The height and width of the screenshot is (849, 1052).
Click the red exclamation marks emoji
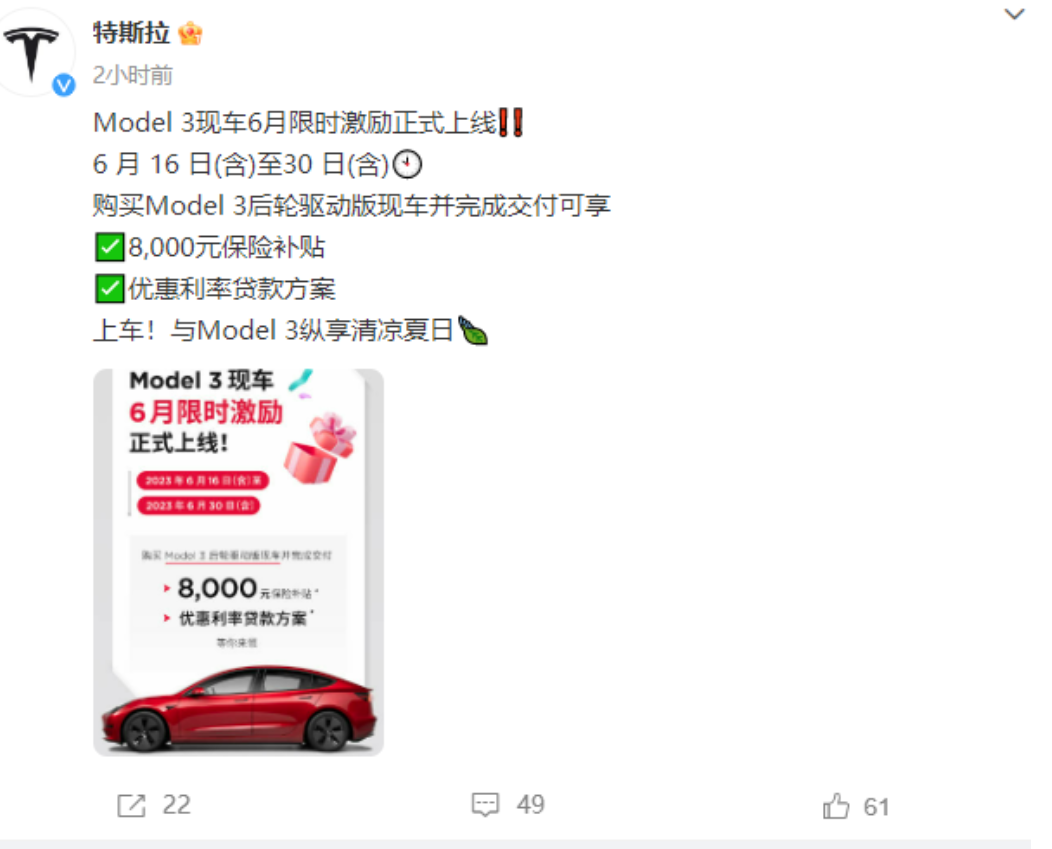pyautogui.click(x=511, y=123)
